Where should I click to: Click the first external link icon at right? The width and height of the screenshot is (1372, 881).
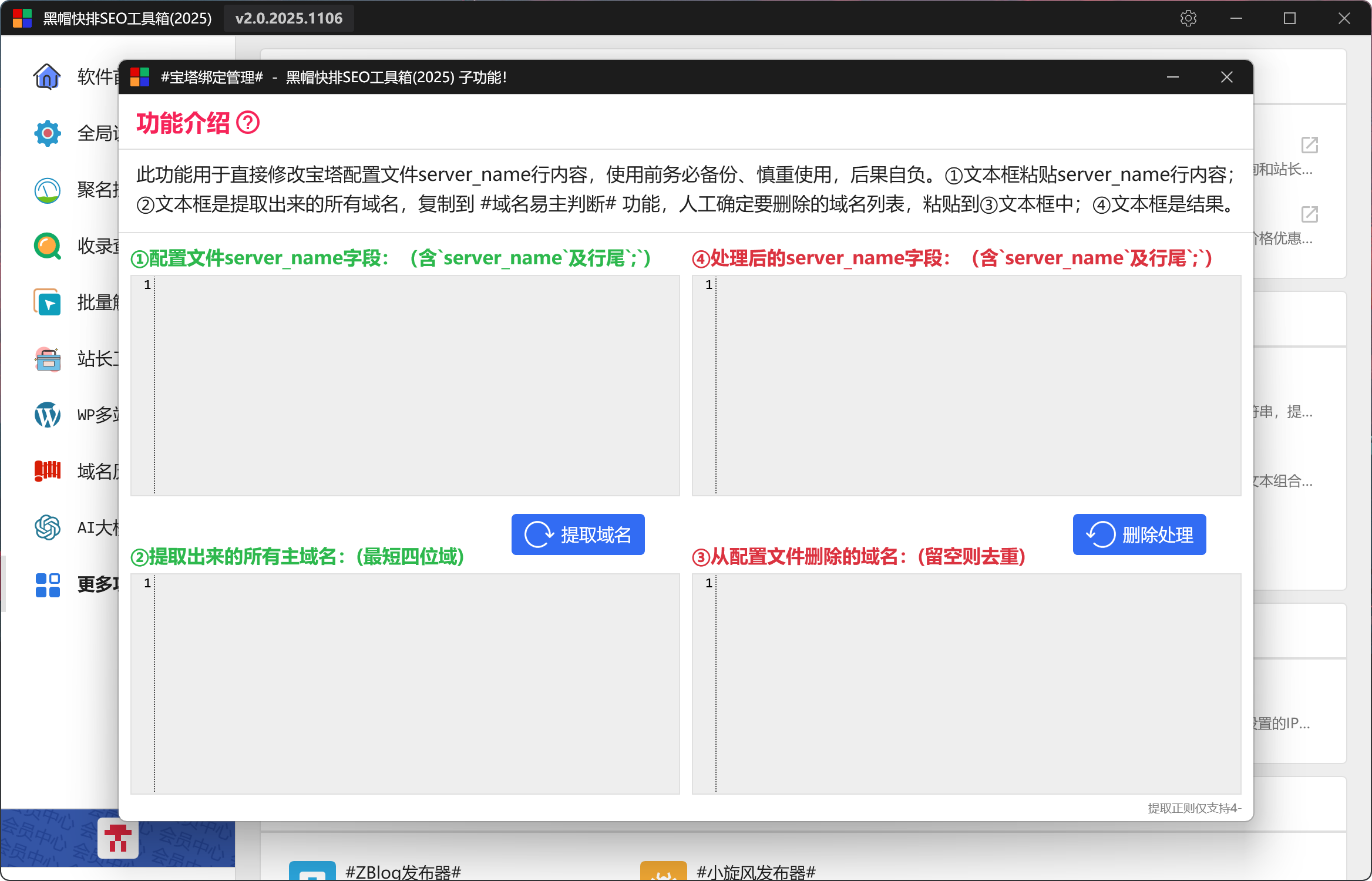tap(1309, 145)
